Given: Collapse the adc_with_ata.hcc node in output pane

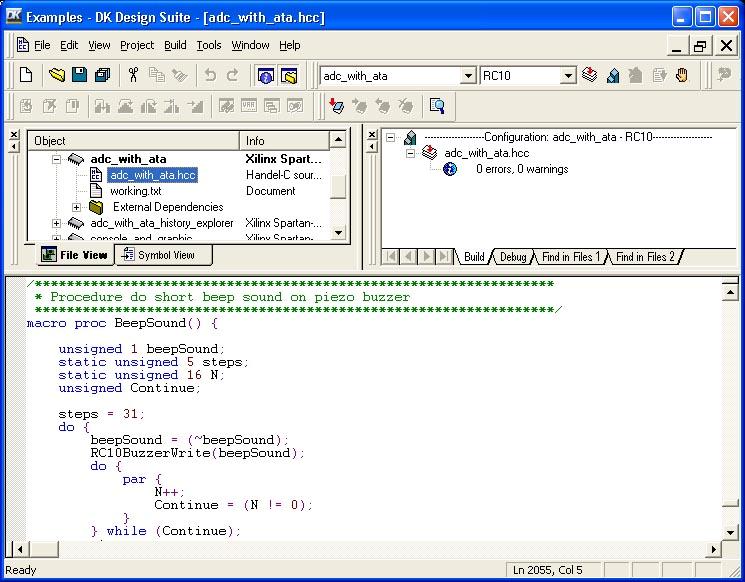Looking at the screenshot, I should [x=410, y=153].
